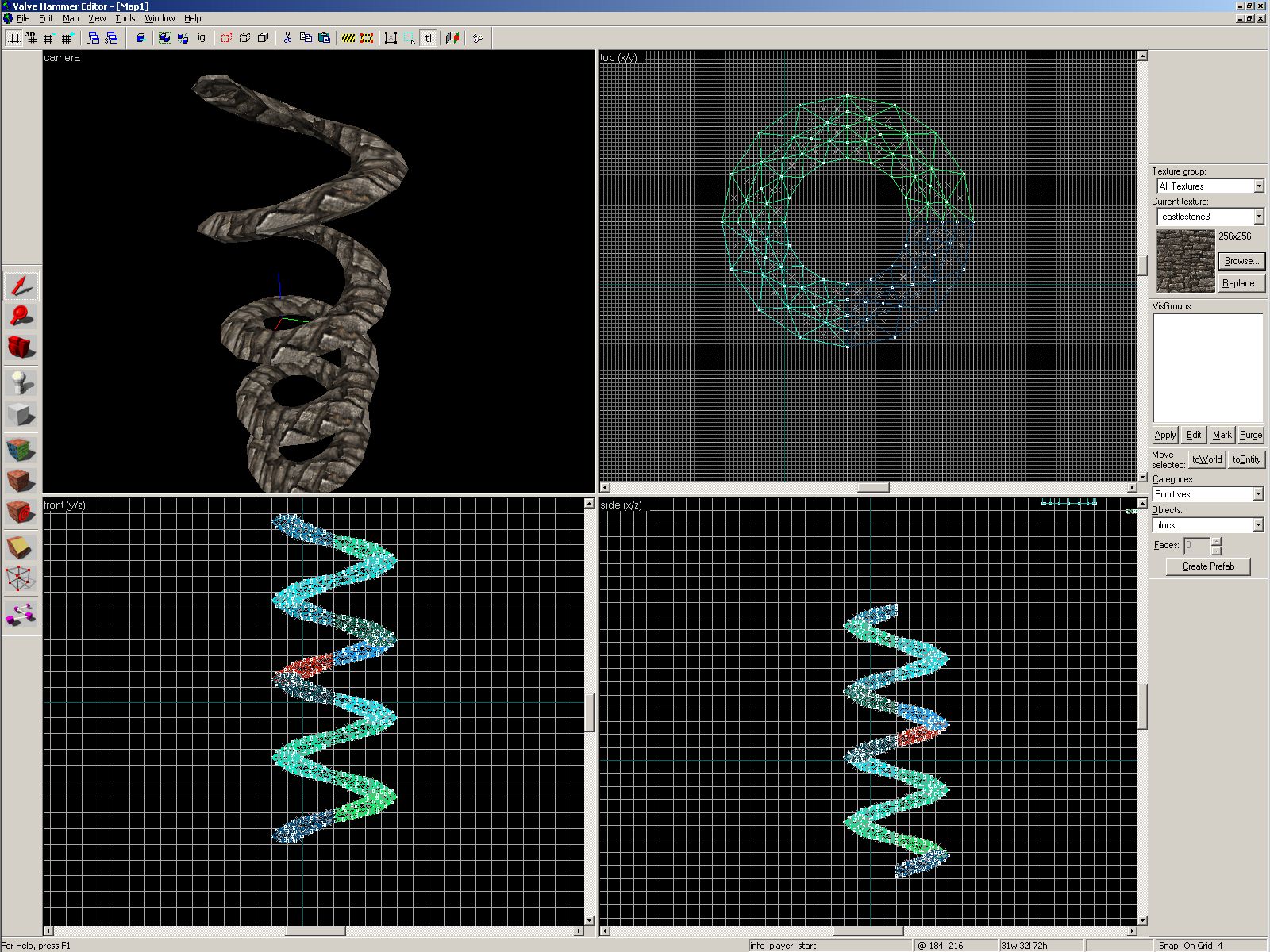1270x952 pixels.
Task: Open the Toggle texture application tool
Action: point(21,449)
